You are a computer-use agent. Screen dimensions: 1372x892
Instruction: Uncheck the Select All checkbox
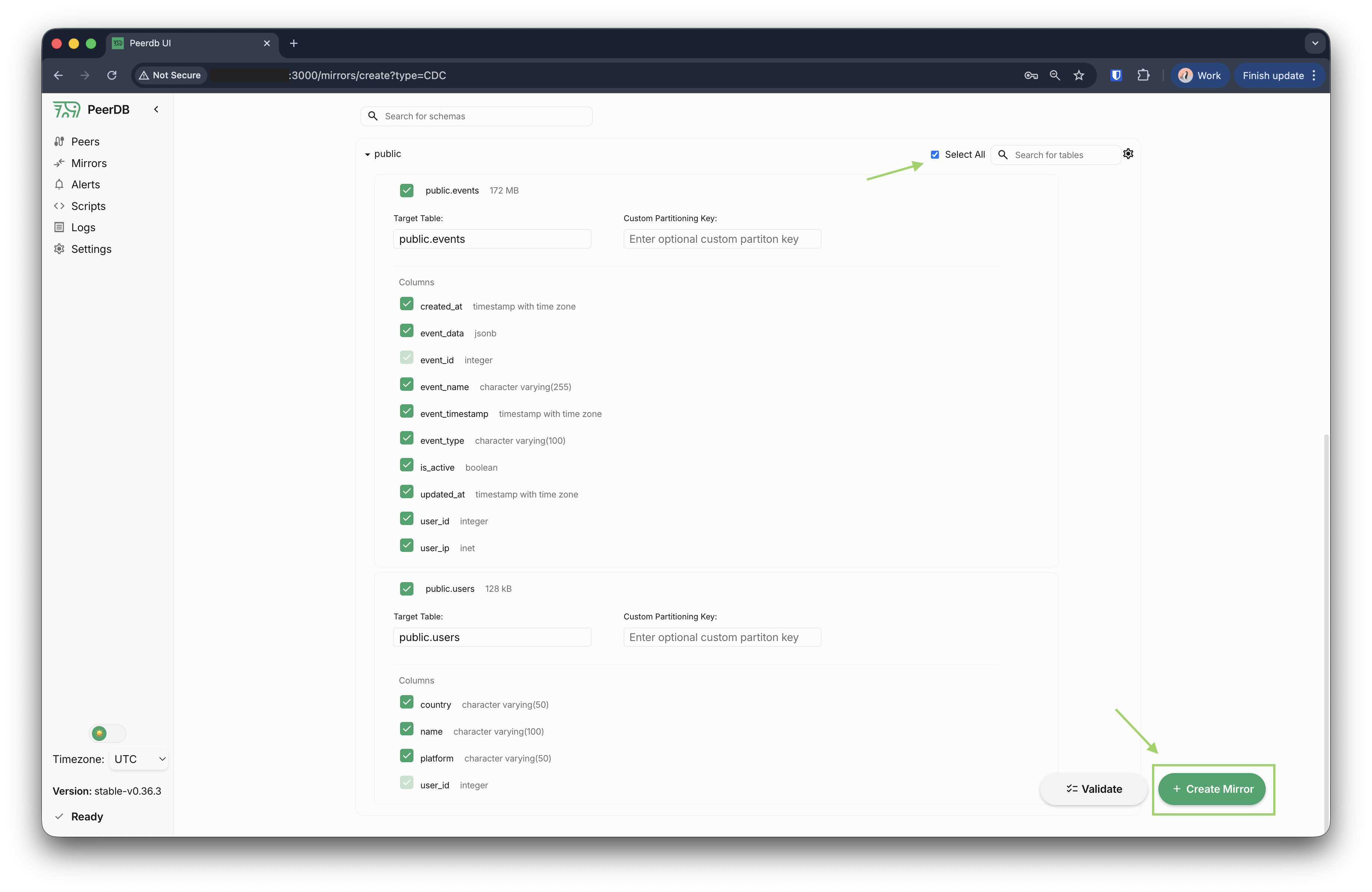click(x=935, y=154)
